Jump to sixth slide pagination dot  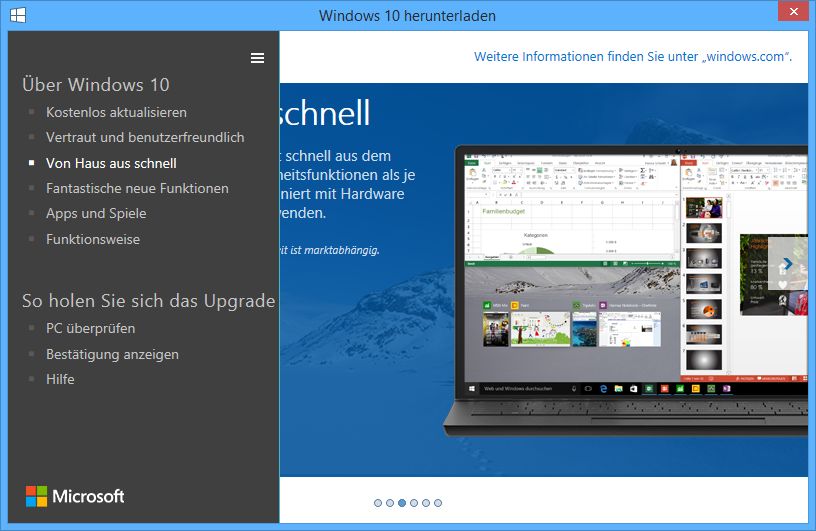[x=438, y=503]
